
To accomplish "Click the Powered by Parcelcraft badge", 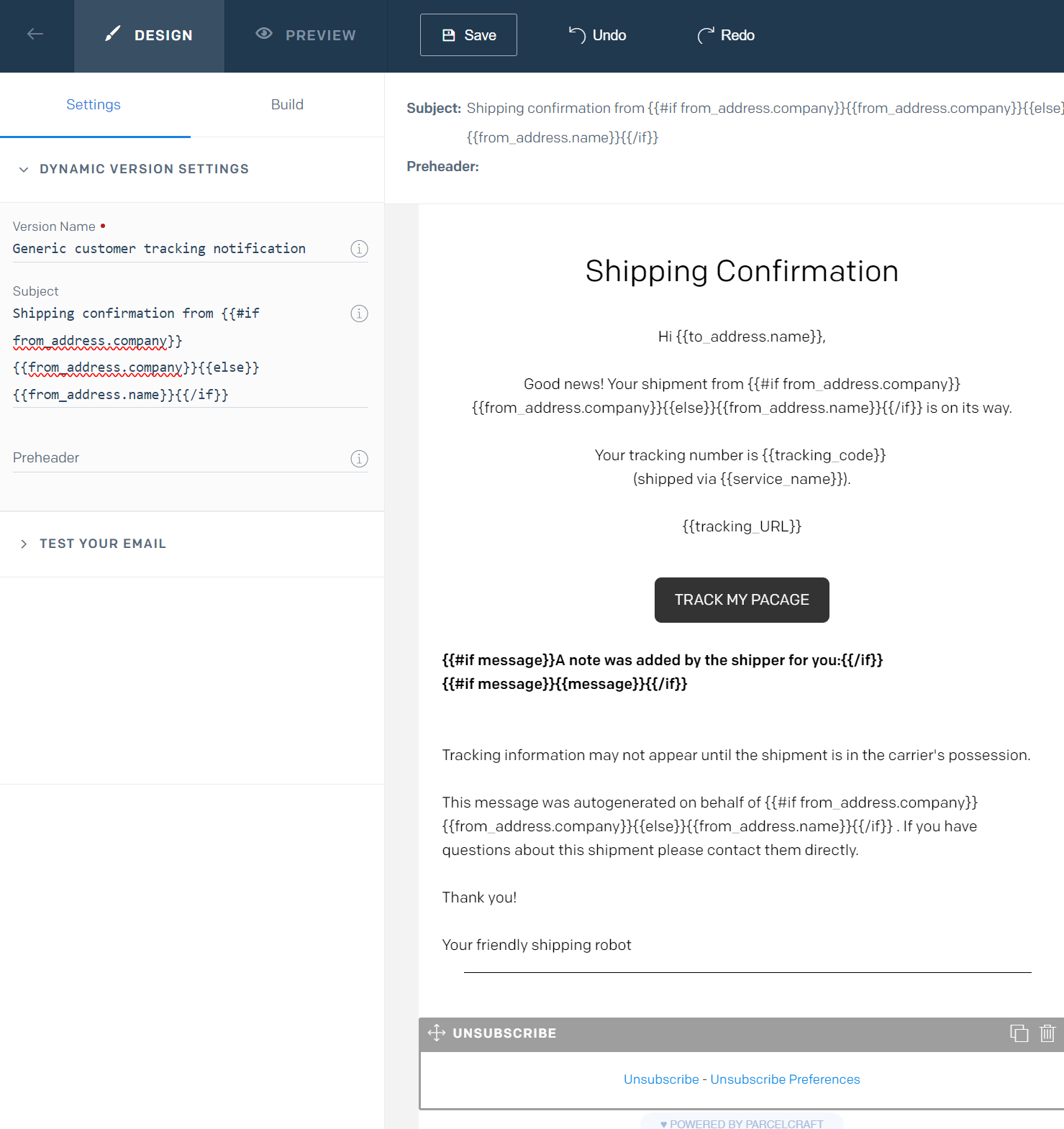I will (742, 1123).
